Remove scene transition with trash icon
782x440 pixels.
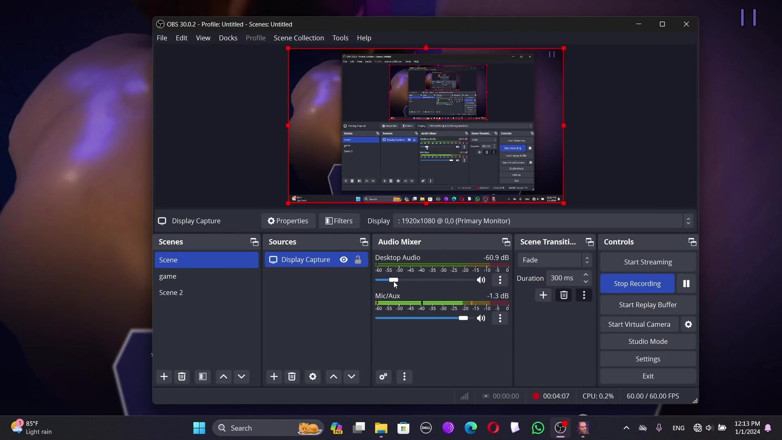tap(564, 295)
